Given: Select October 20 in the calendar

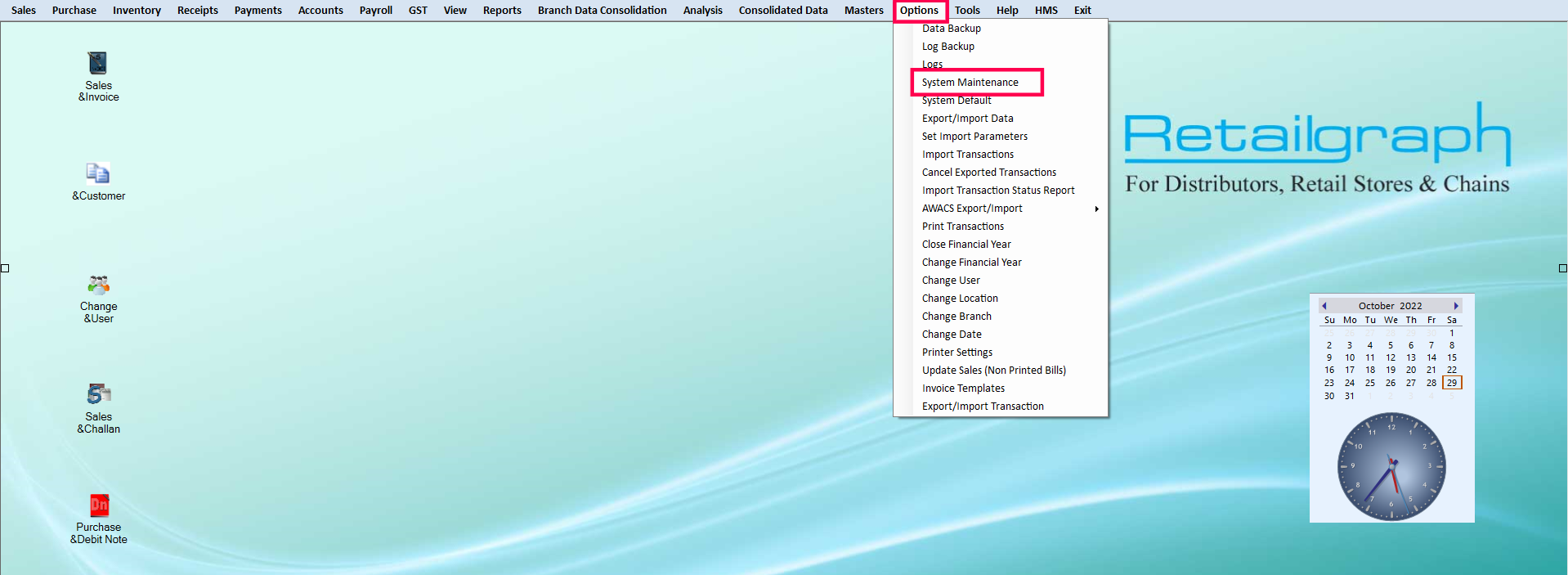Looking at the screenshot, I should pos(1411,370).
